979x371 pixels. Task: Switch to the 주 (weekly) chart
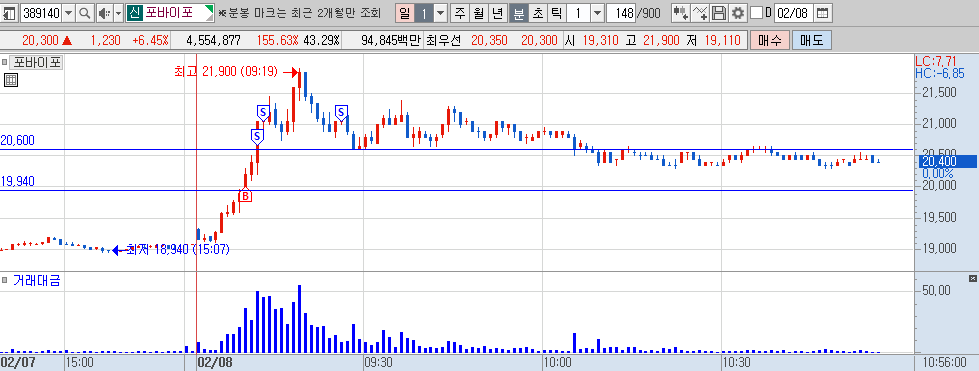(x=460, y=12)
